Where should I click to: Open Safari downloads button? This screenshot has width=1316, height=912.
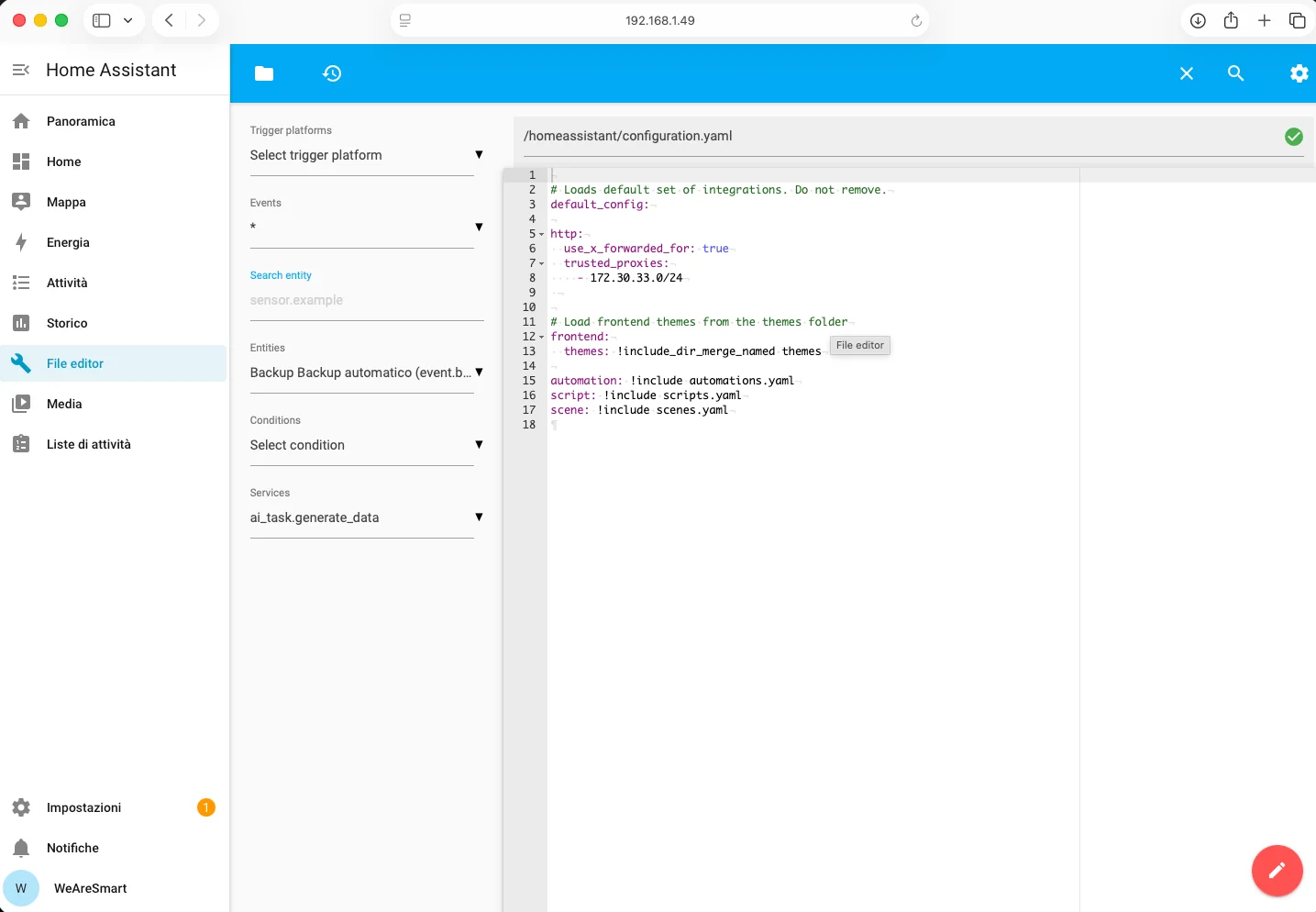coord(1198,20)
